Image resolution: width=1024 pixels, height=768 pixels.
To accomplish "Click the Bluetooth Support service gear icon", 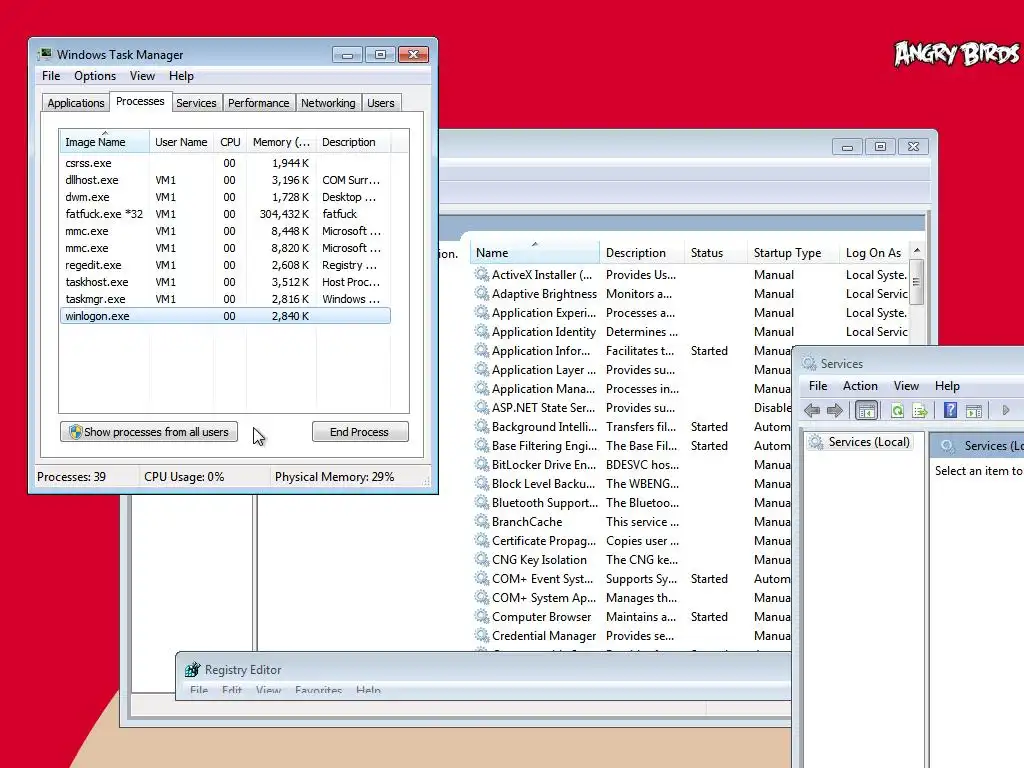I will click(x=481, y=502).
